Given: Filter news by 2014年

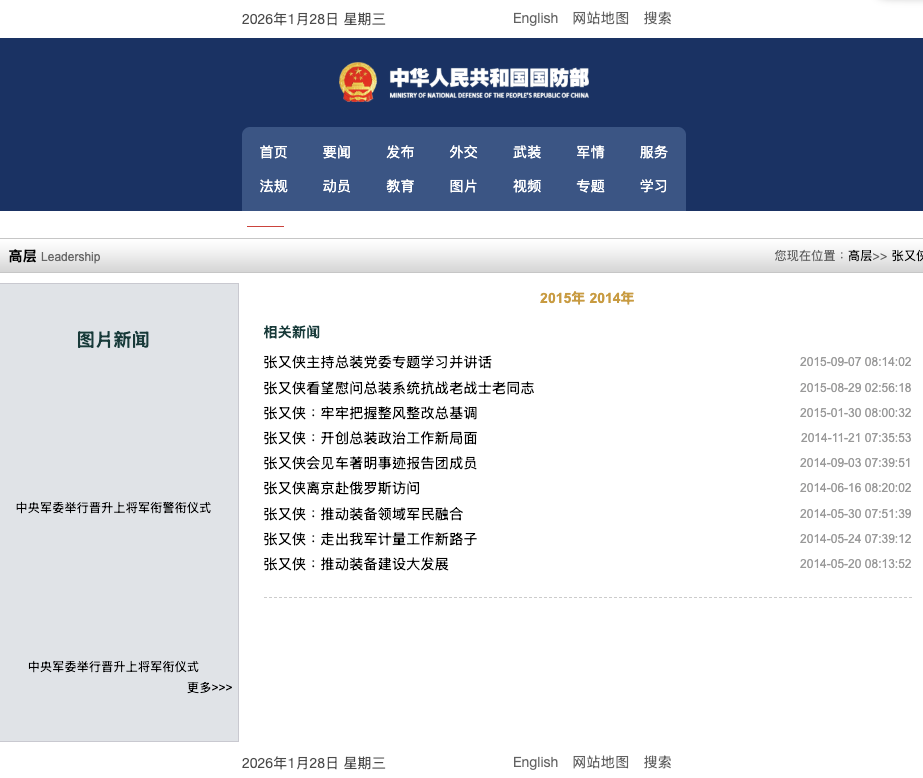Looking at the screenshot, I should (x=612, y=298).
